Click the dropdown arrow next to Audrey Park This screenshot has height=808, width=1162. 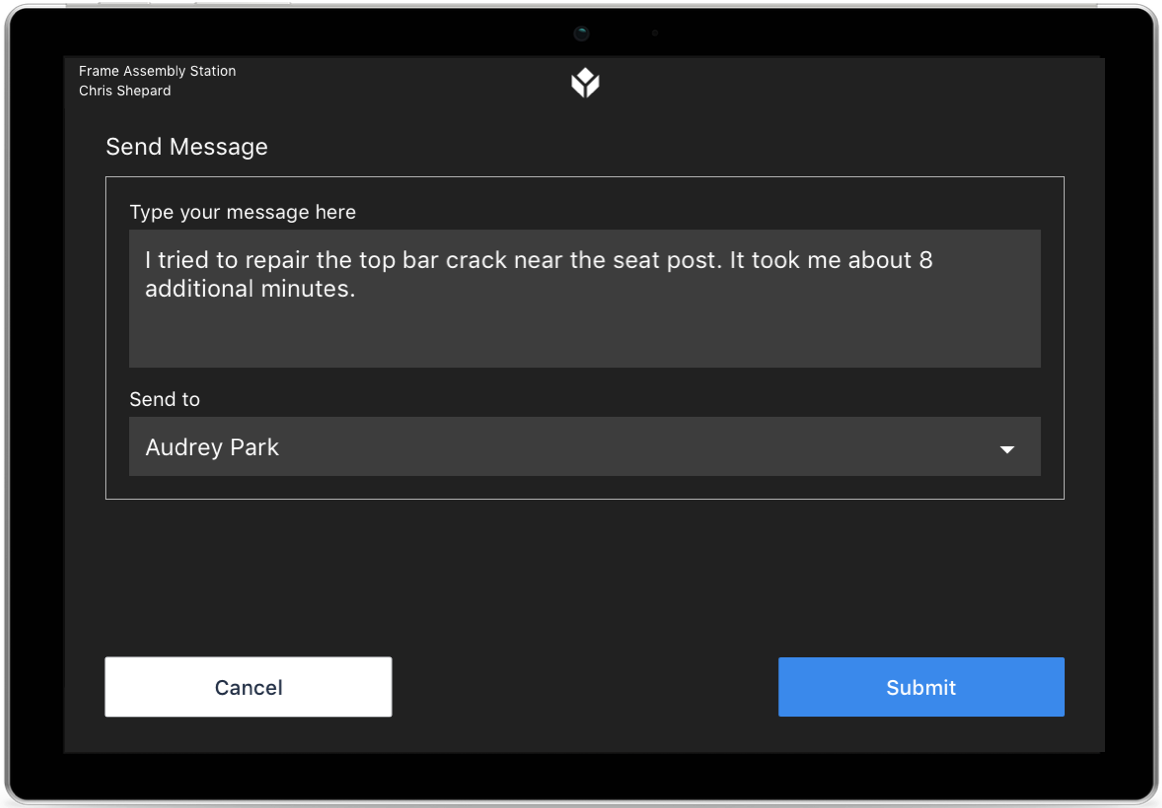1006,449
